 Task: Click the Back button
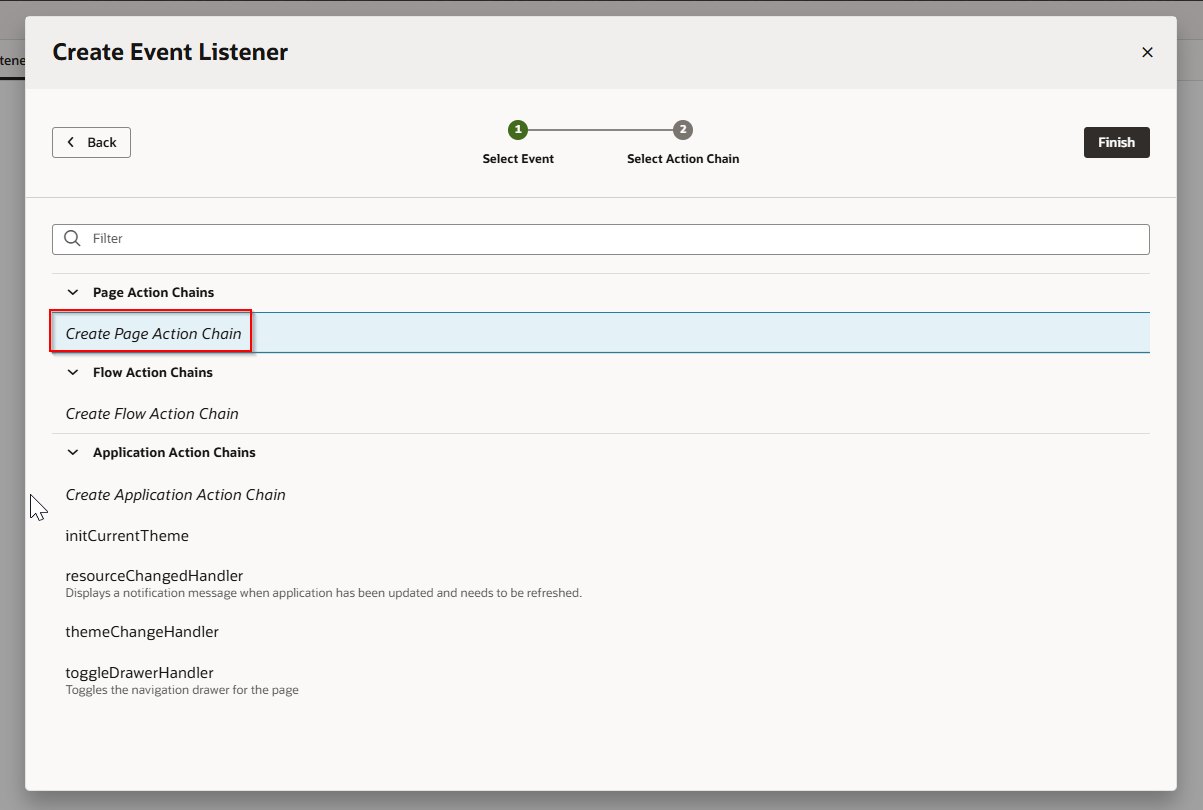tap(91, 142)
